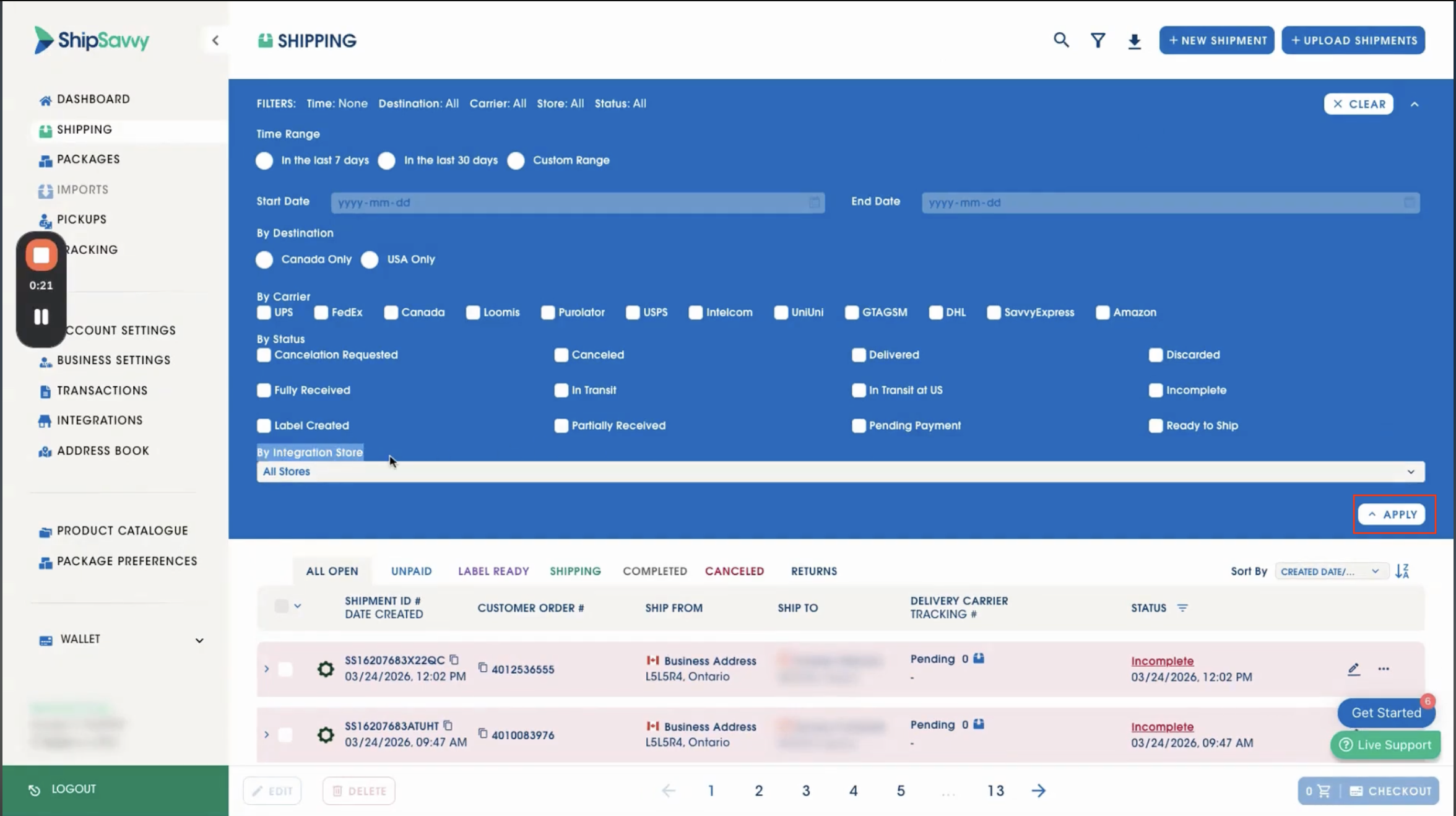Collapse the sidebar with chevron arrow
Image resolution: width=1456 pixels, height=816 pixels.
click(215, 40)
